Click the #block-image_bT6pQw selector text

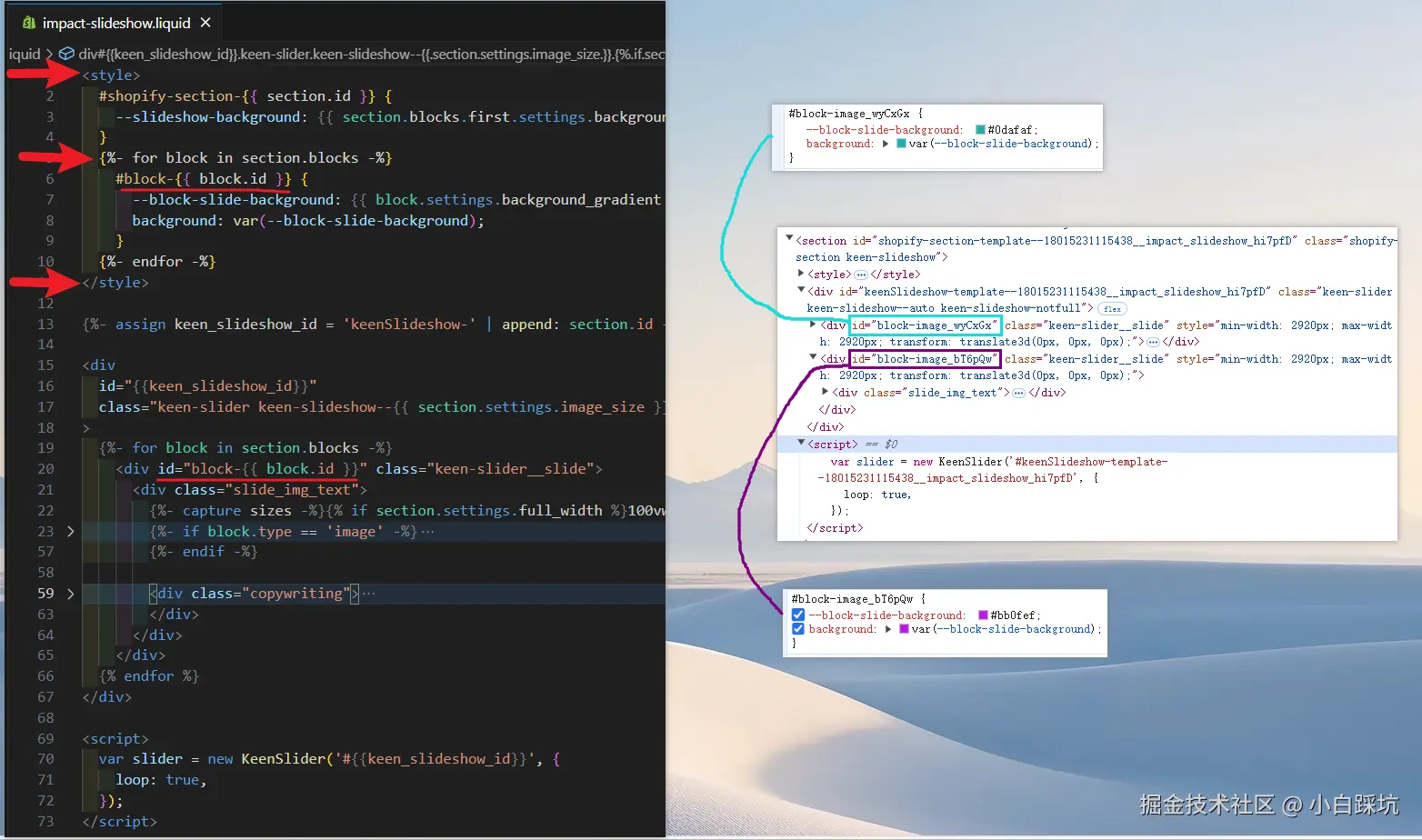[x=852, y=599]
